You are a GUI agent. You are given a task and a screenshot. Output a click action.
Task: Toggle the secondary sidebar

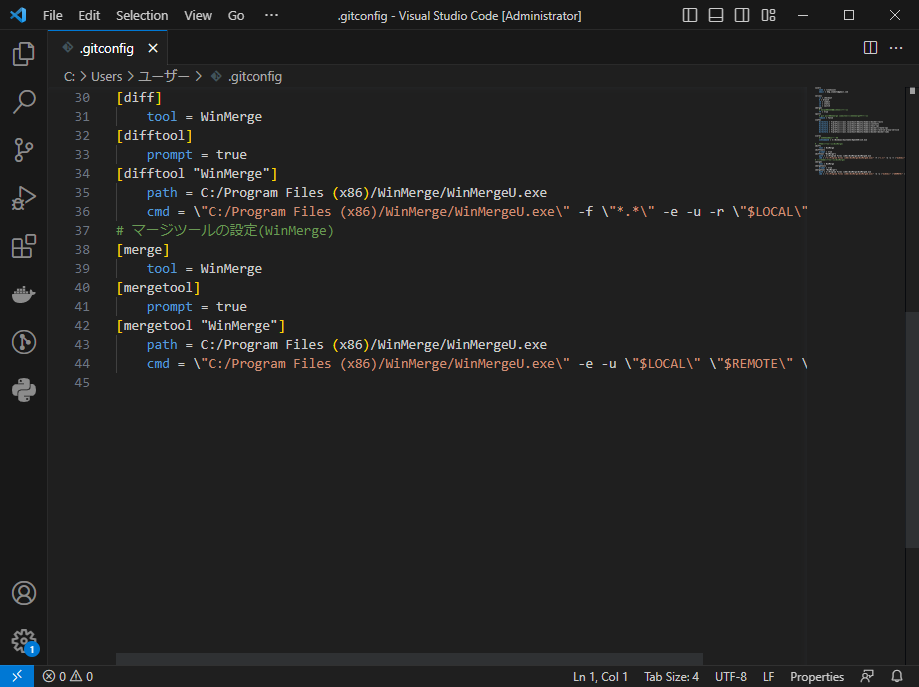click(x=741, y=15)
